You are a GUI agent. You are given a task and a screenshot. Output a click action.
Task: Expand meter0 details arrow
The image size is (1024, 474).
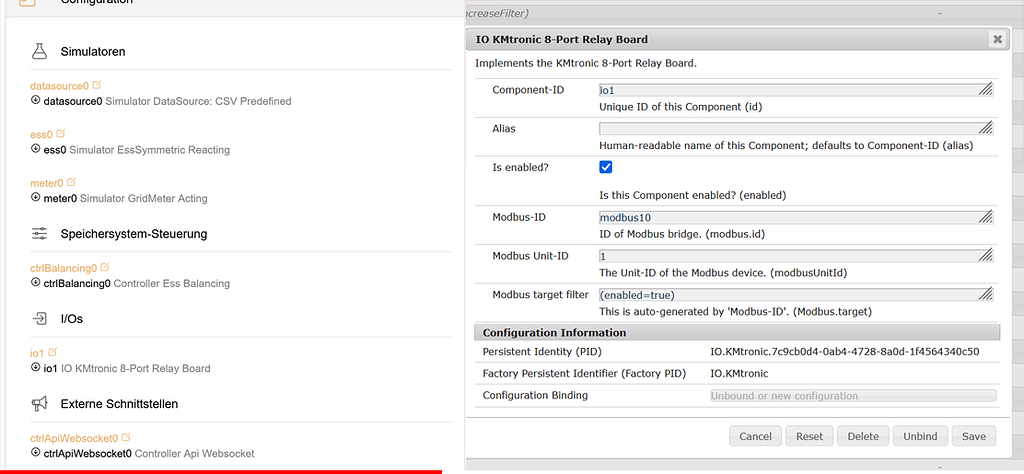(35, 197)
